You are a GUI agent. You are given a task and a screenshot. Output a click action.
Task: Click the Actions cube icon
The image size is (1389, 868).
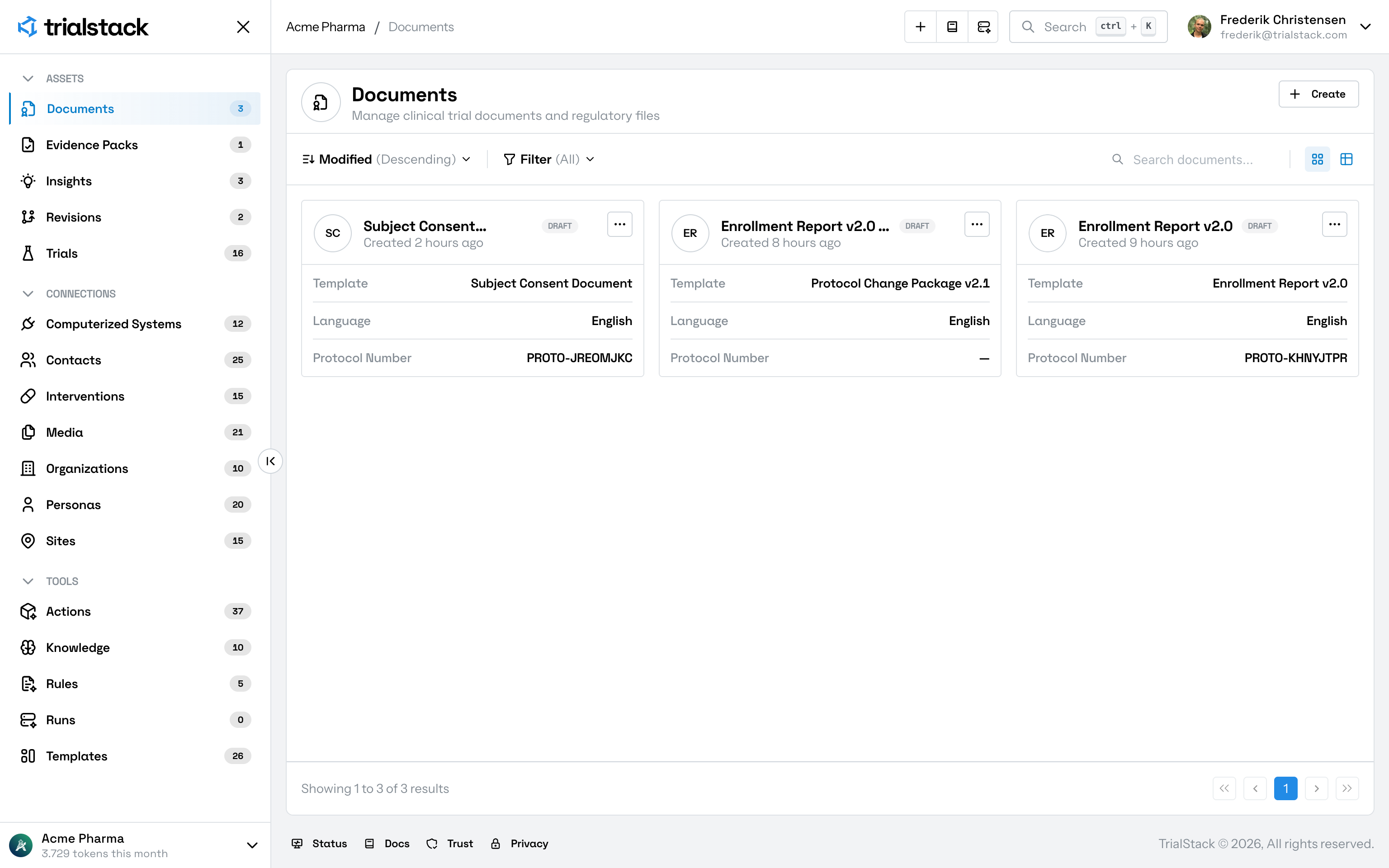(x=28, y=611)
